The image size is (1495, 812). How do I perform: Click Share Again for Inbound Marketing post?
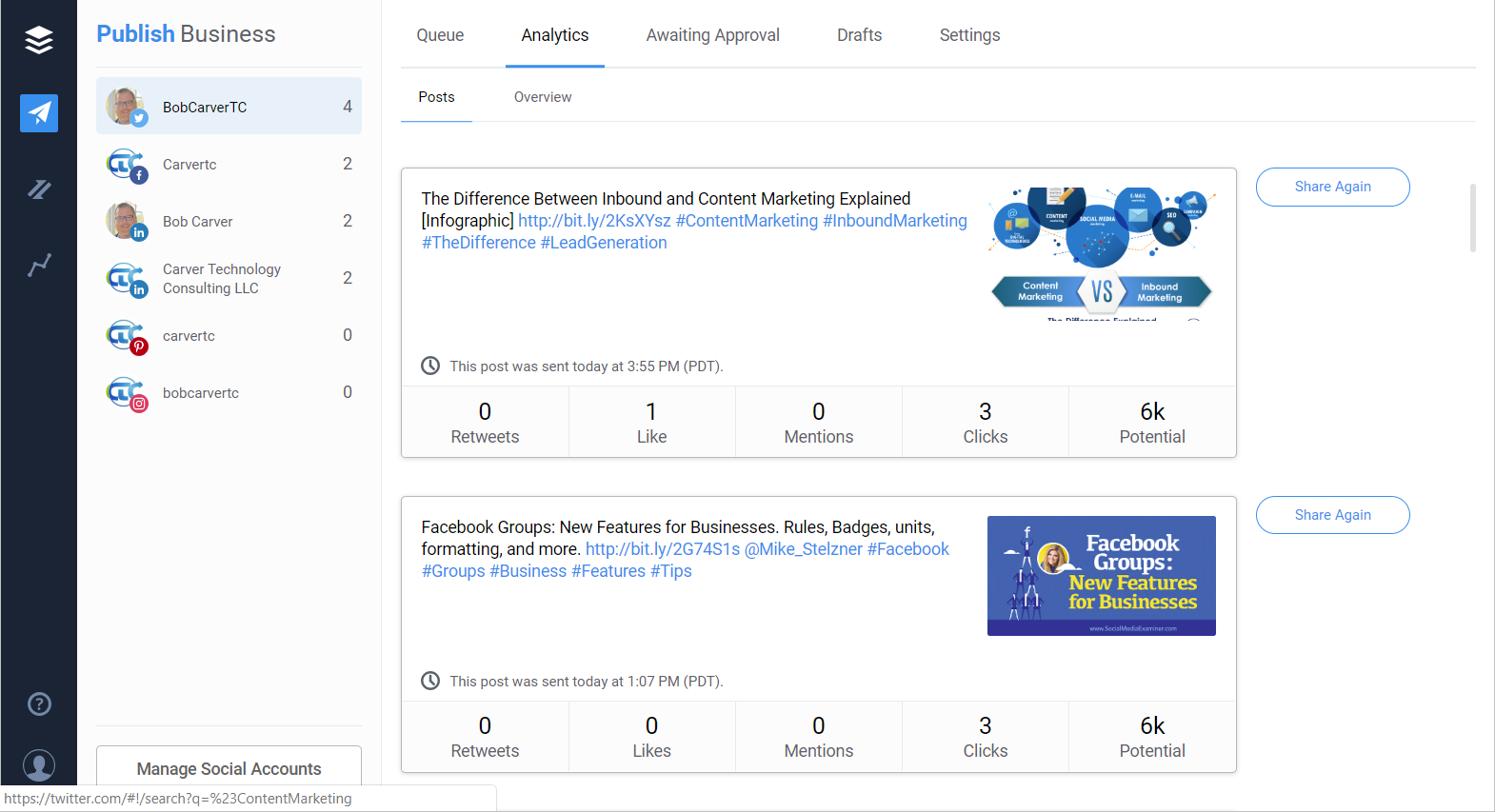coord(1333,187)
